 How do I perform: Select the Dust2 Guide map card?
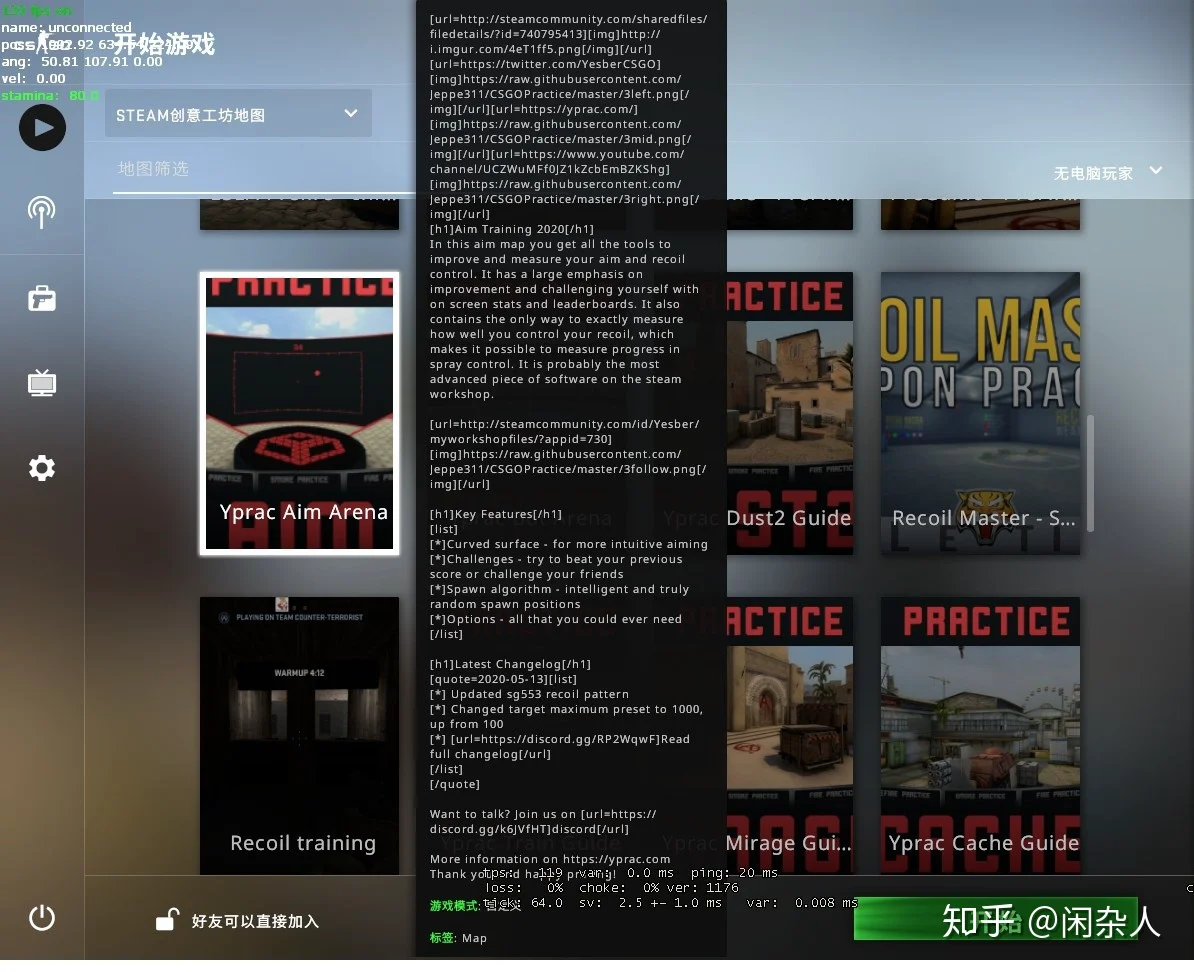pyautogui.click(x=789, y=414)
